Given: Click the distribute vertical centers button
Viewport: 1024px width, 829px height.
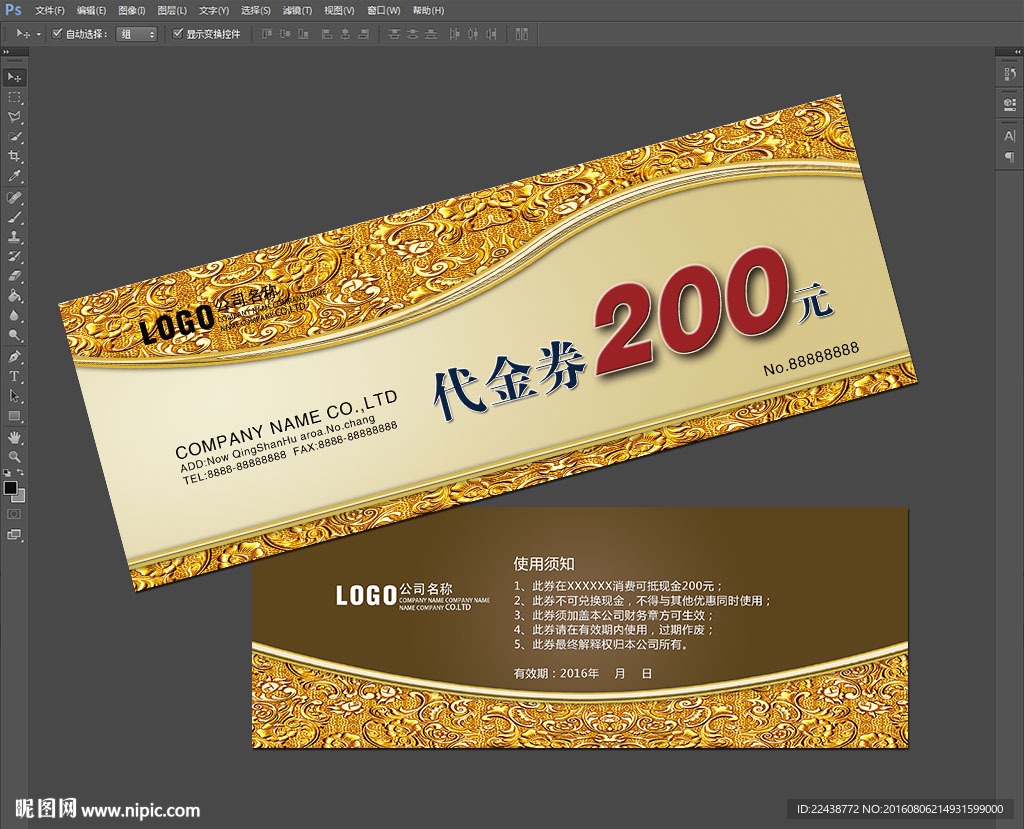Looking at the screenshot, I should (412, 34).
